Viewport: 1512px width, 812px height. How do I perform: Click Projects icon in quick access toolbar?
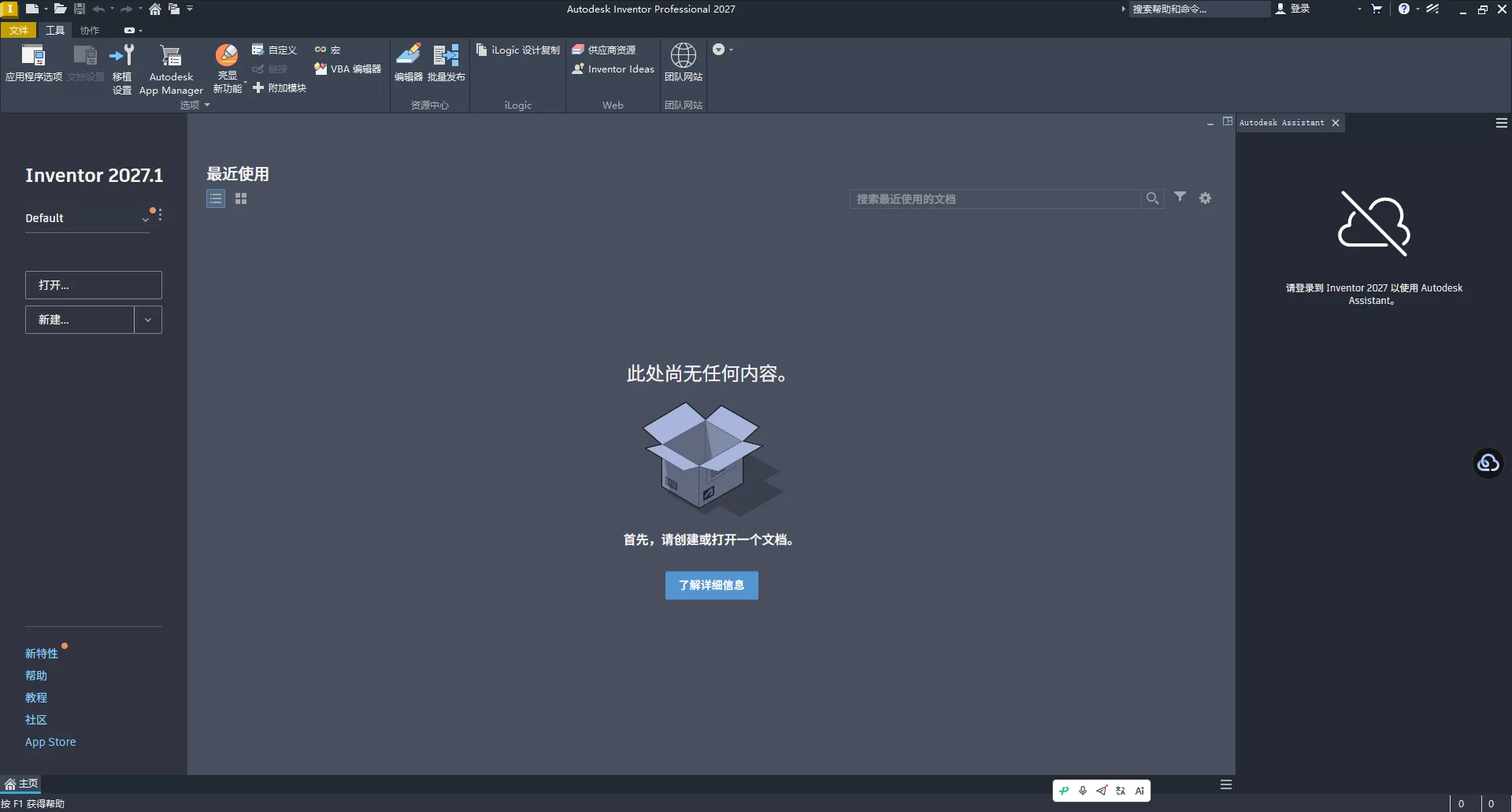point(174,9)
